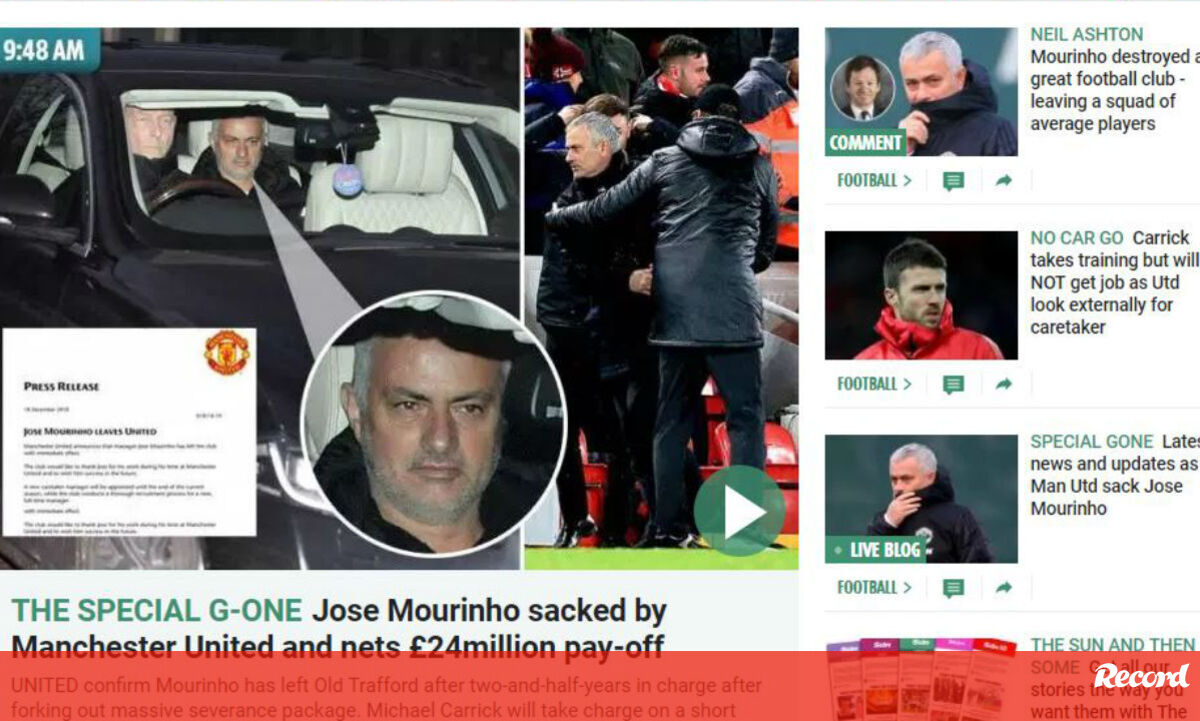Share the SPECIAL GONE live blog story
The height and width of the screenshot is (721, 1200).
(x=1004, y=588)
